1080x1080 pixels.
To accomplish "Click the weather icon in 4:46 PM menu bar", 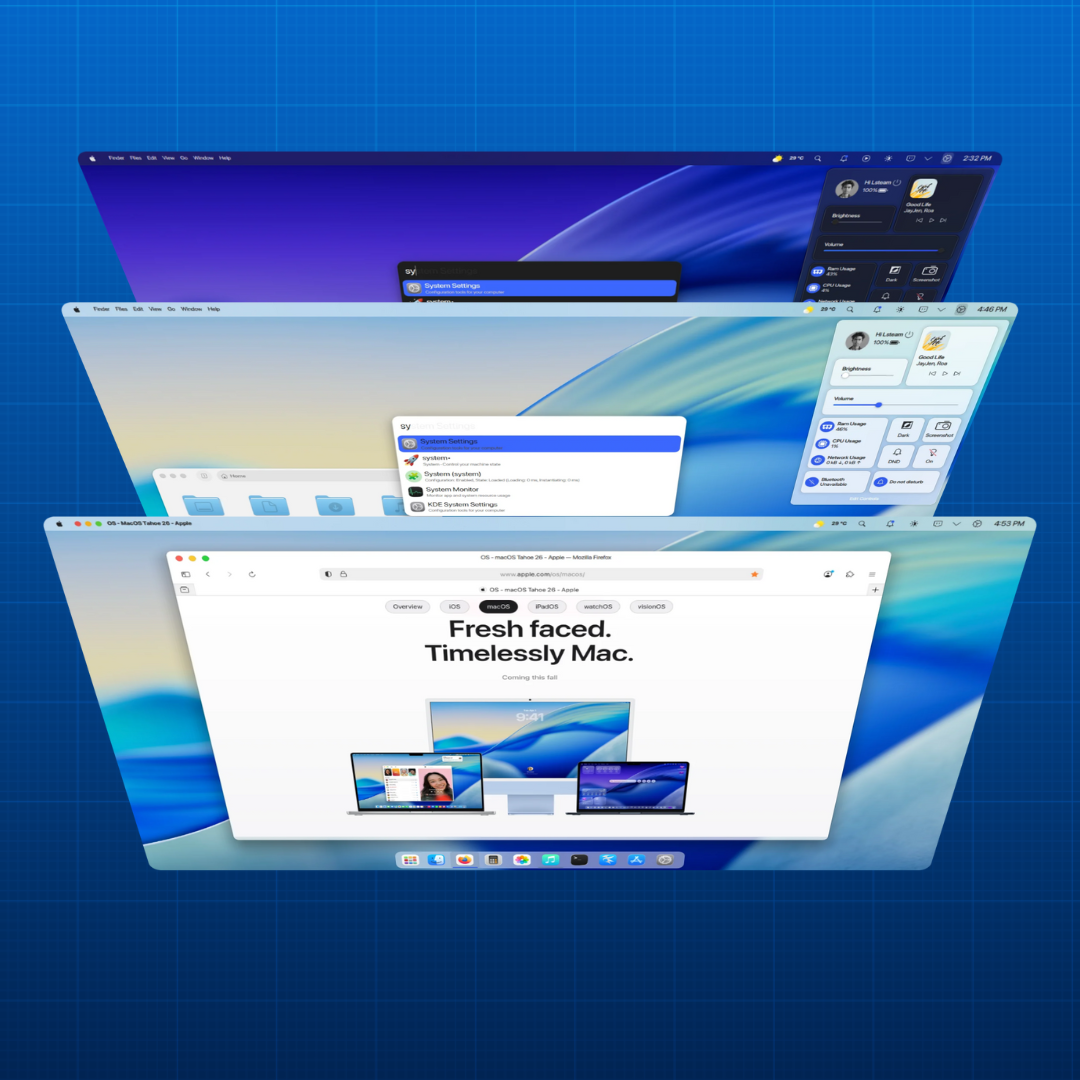I will [809, 309].
